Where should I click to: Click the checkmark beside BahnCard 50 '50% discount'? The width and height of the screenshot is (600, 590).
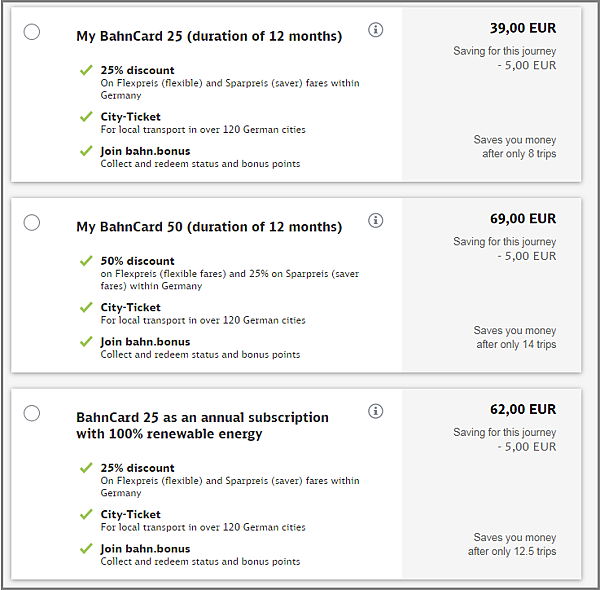pyautogui.click(x=86, y=261)
